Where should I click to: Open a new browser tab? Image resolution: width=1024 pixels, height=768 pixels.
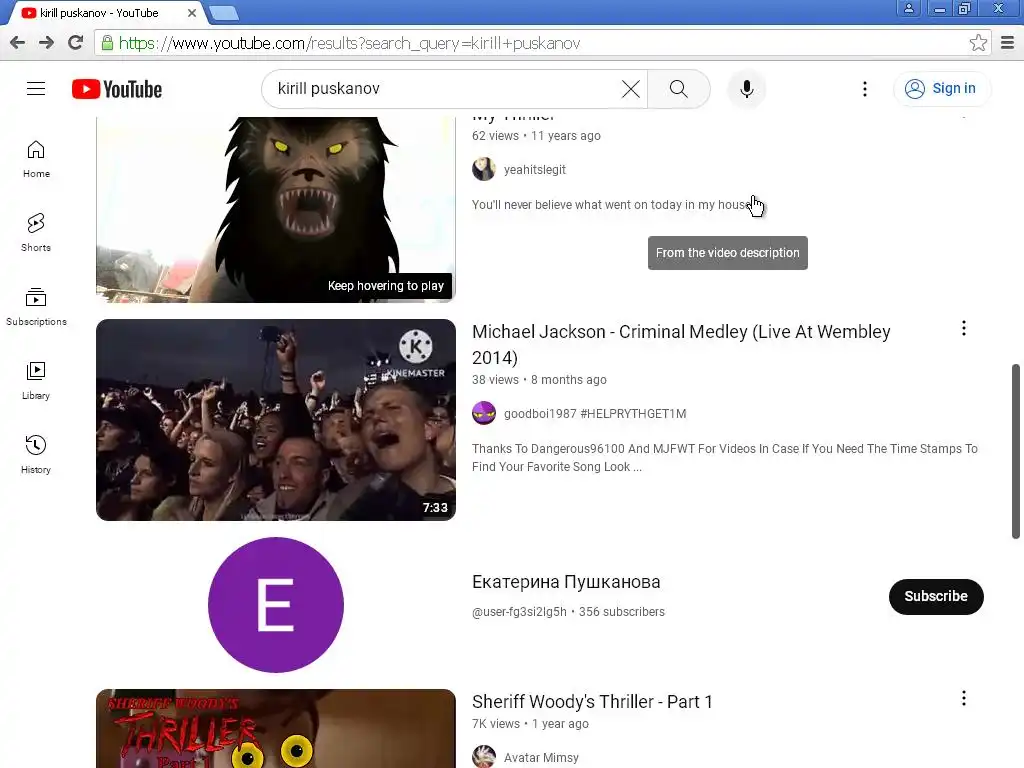pos(224,12)
